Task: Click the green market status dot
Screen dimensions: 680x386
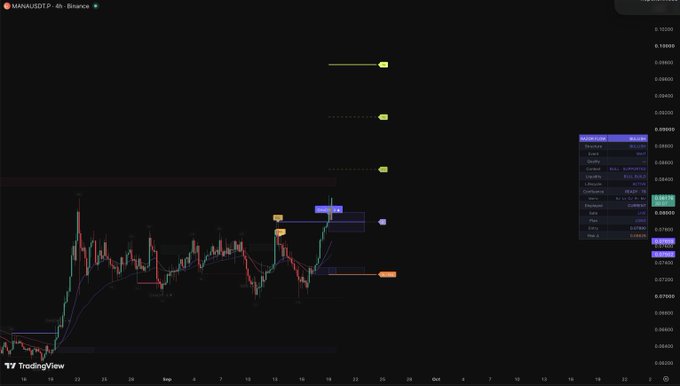Action: click(95, 6)
